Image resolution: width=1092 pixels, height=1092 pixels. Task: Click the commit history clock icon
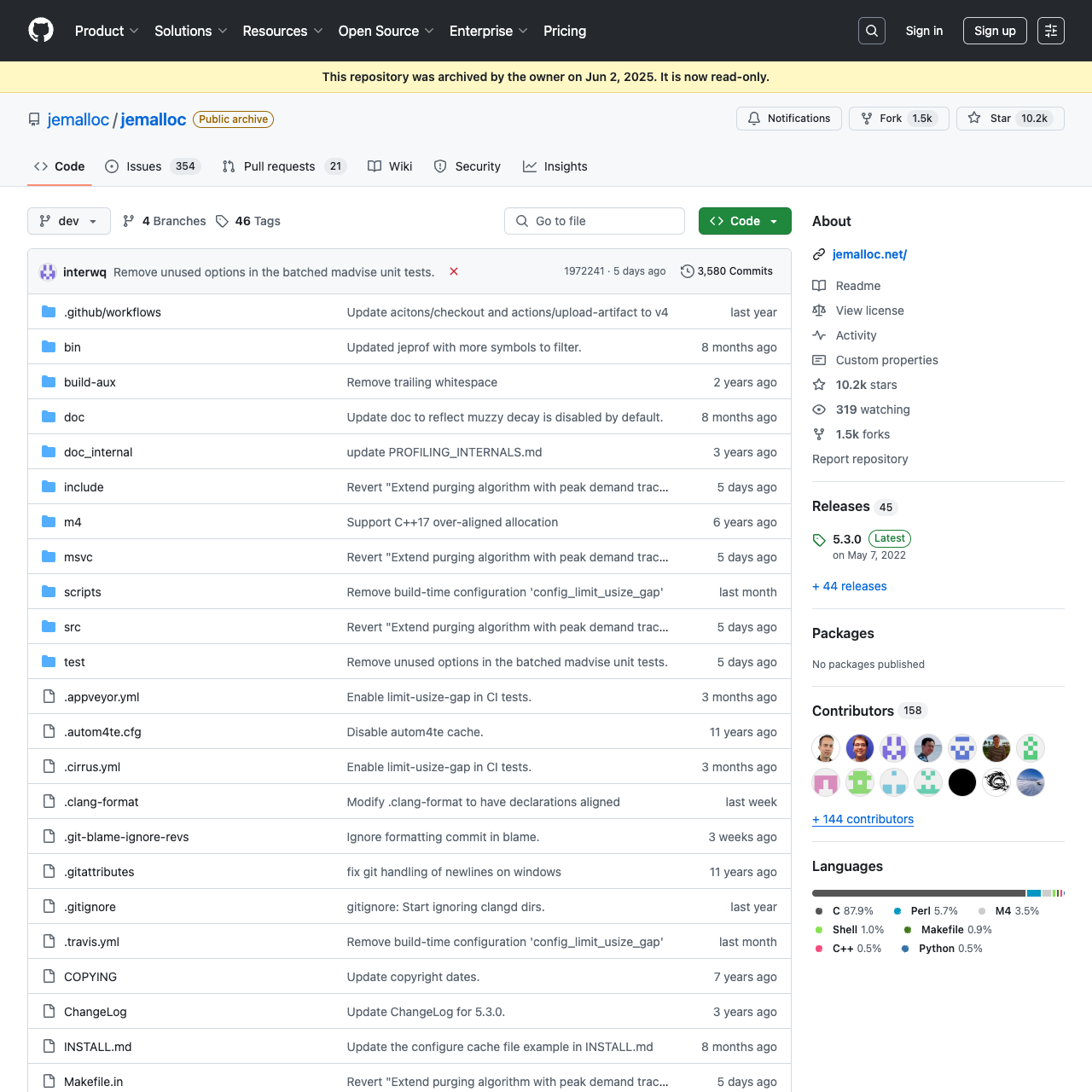pos(687,271)
